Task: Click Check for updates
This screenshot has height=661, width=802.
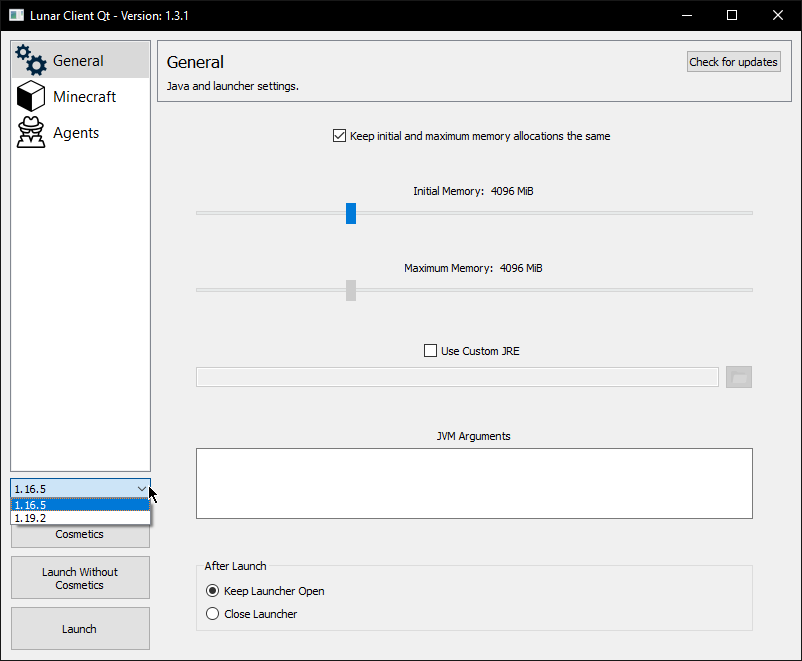Action: 733,61
